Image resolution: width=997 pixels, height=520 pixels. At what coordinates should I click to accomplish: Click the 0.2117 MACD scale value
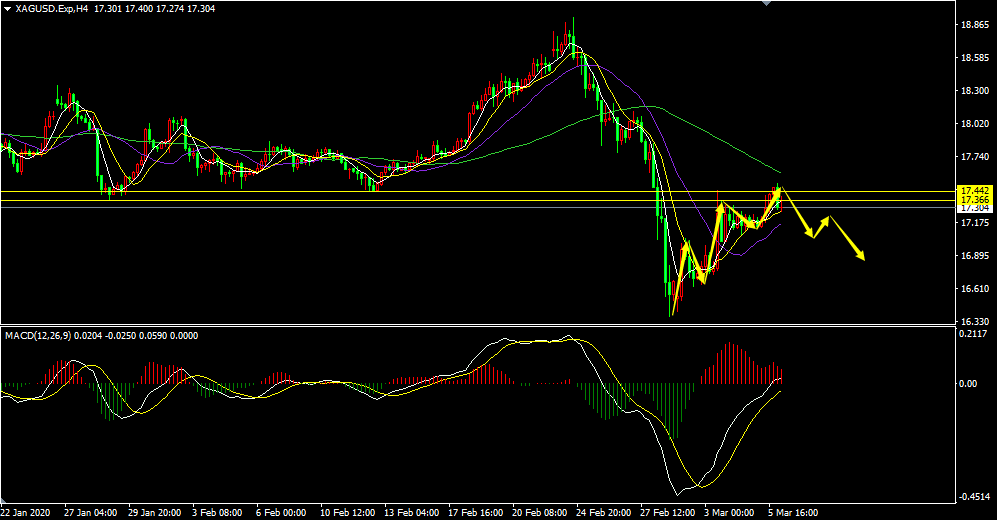[x=974, y=335]
